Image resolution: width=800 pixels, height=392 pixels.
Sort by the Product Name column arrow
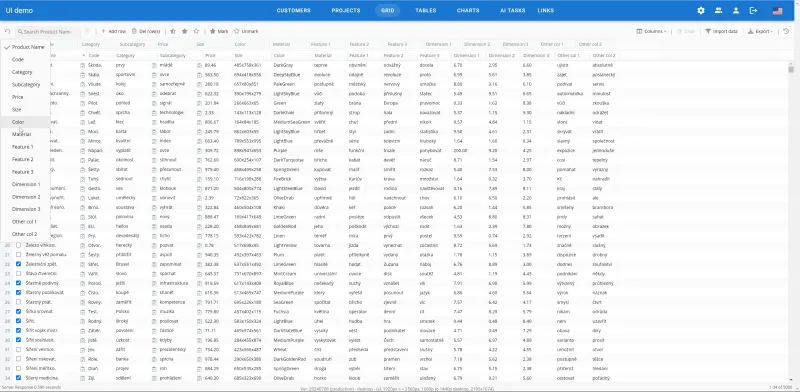tap(84, 55)
